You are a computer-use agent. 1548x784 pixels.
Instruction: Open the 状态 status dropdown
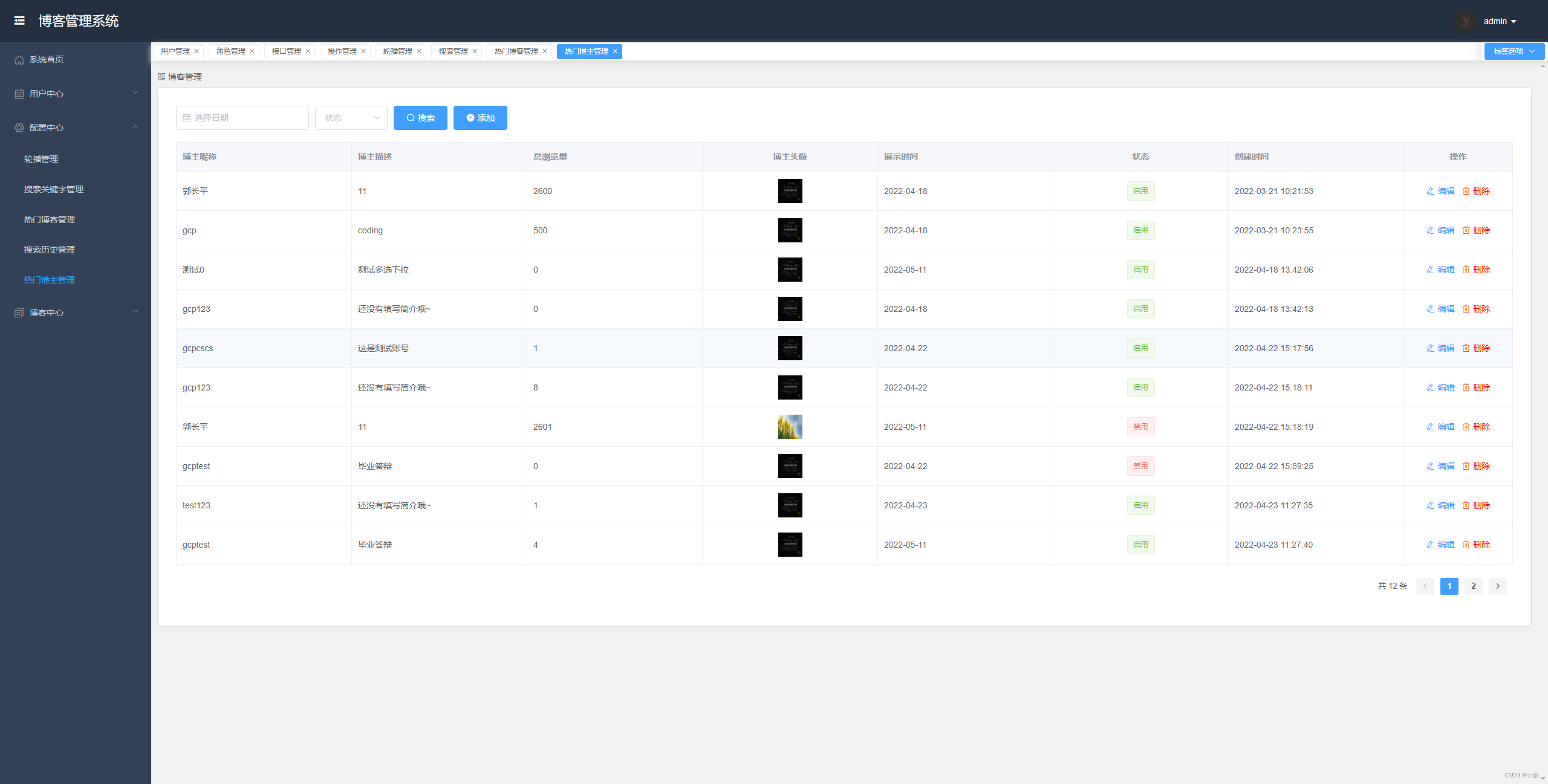(x=351, y=118)
